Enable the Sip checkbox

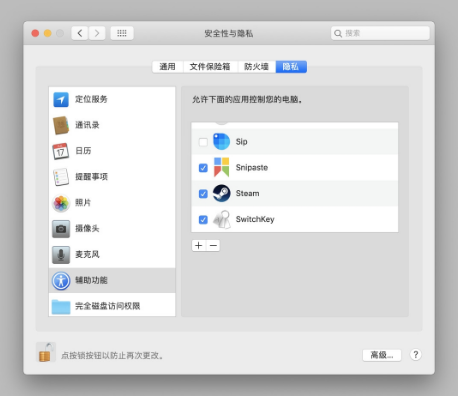[x=203, y=142]
